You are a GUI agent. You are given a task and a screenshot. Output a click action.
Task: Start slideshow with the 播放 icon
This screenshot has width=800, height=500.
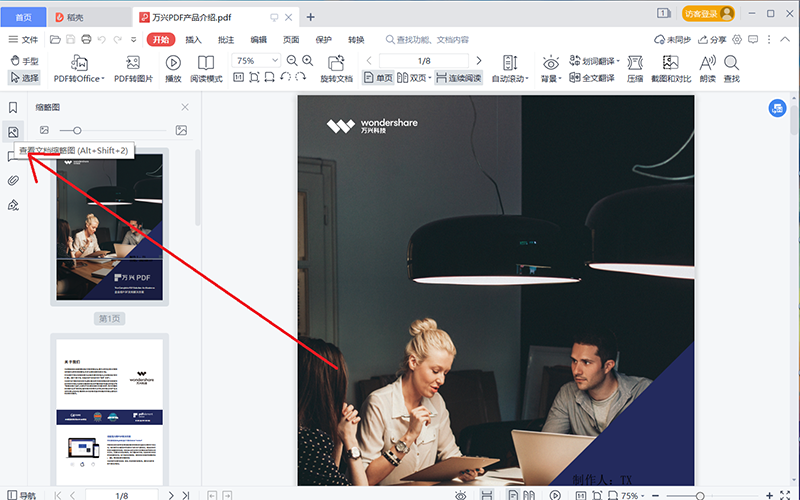(x=173, y=63)
